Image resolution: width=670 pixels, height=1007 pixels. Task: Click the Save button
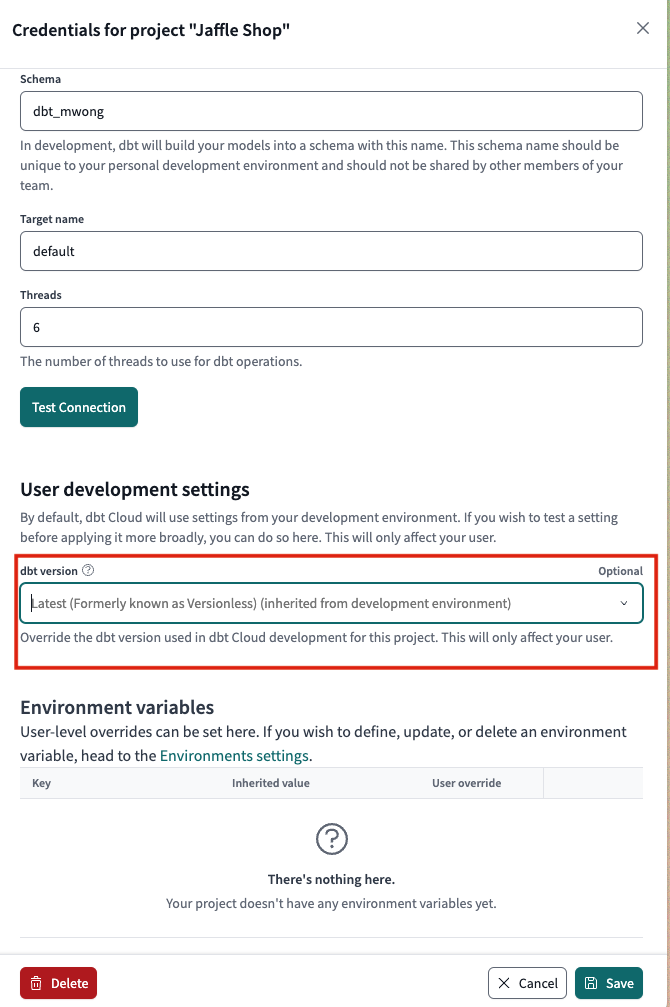pos(609,983)
